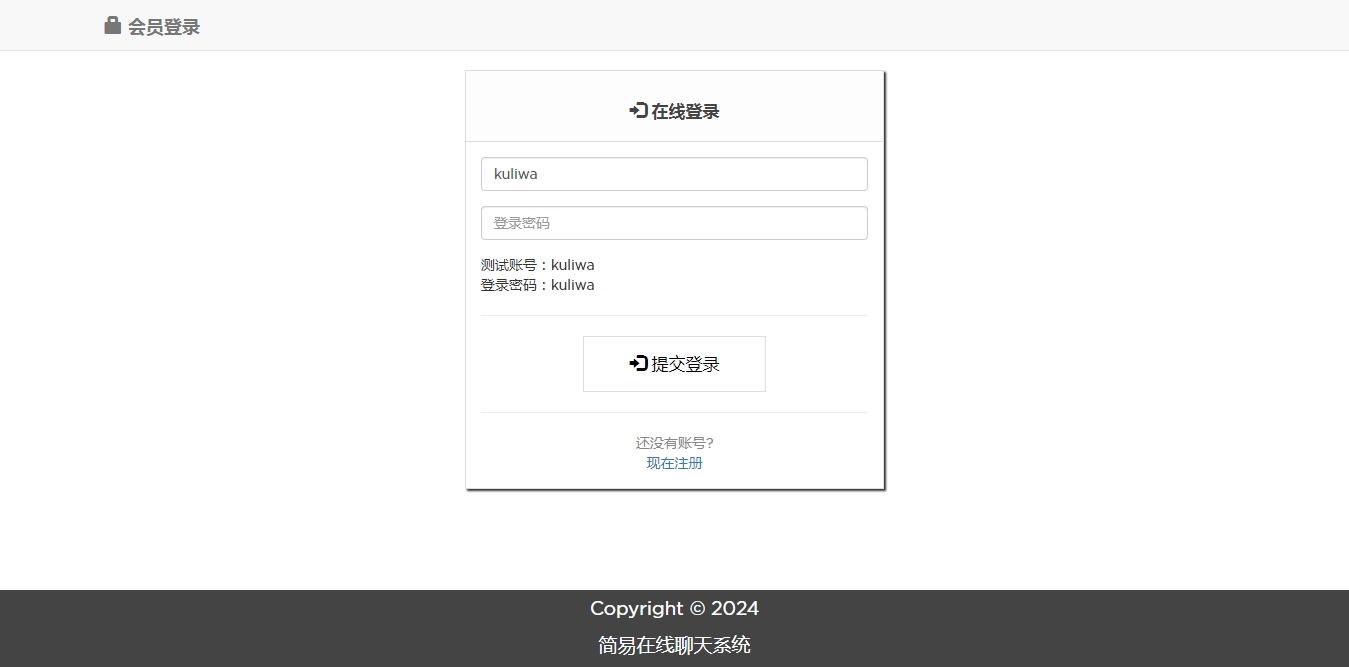Click the 测试账号 label in the hint
The image size is (1349, 667).
click(509, 265)
